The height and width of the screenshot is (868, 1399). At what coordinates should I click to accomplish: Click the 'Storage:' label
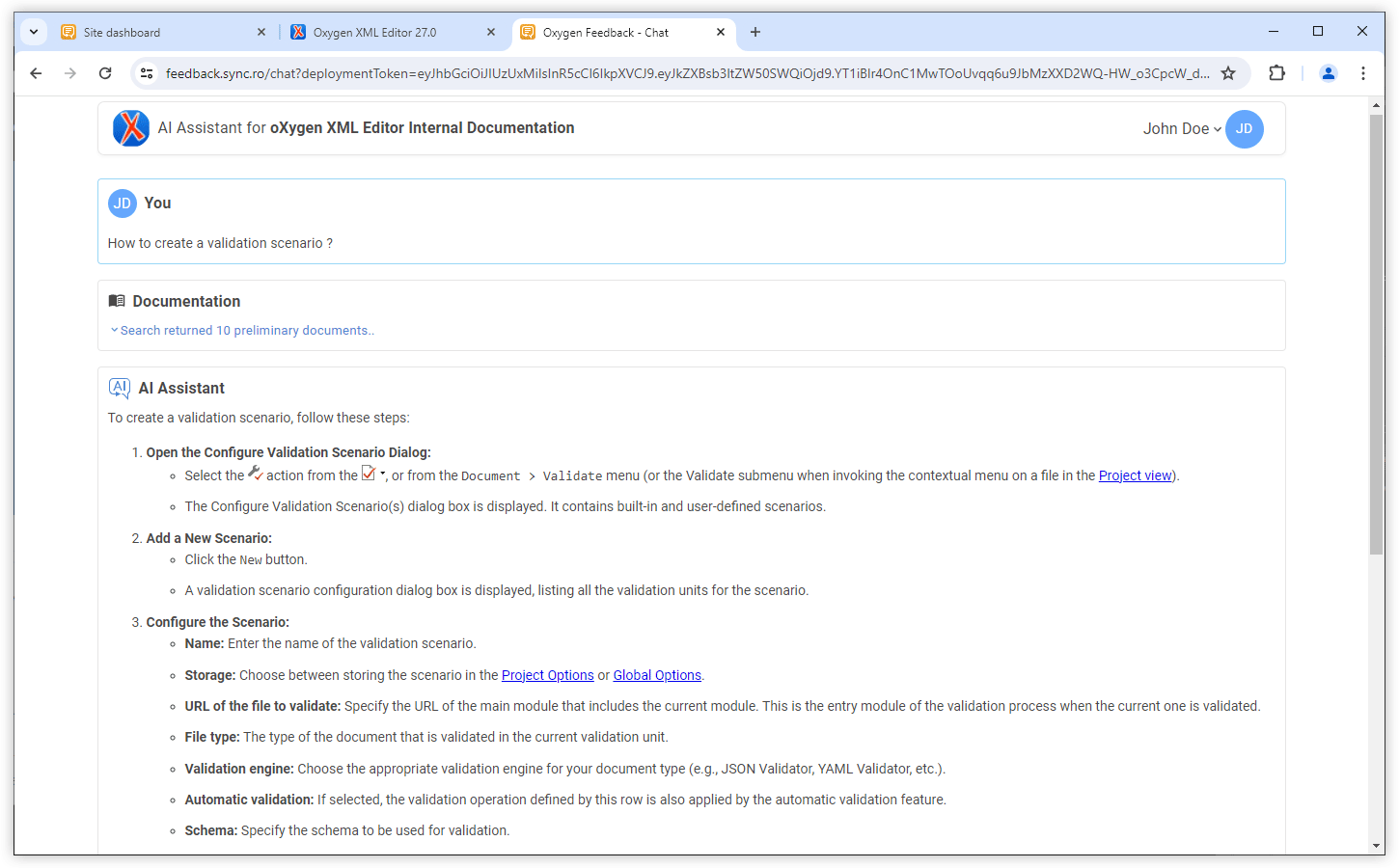(x=210, y=675)
